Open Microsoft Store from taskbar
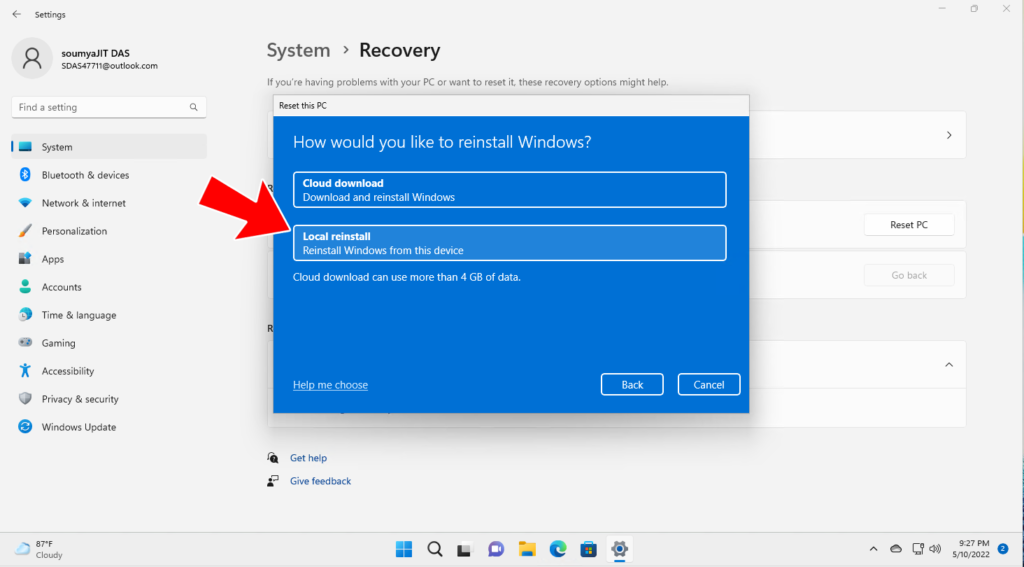1024x567 pixels. tap(588, 549)
